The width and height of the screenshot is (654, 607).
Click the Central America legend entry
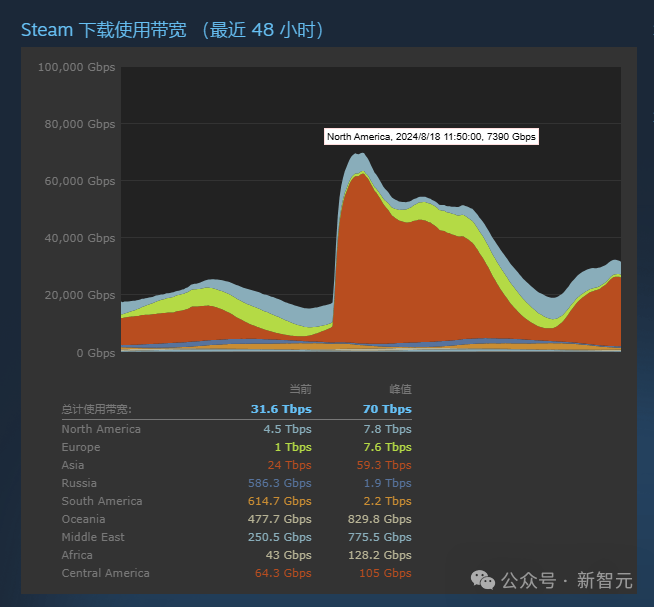coord(106,573)
